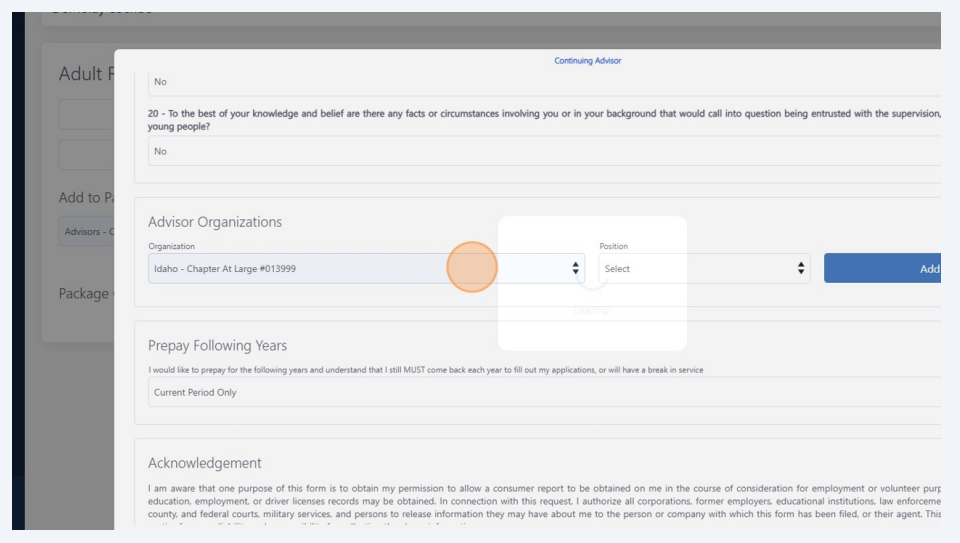This screenshot has height=543, width=960.
Task: Click the prepay disclaimer text about break in service
Action: (426, 370)
